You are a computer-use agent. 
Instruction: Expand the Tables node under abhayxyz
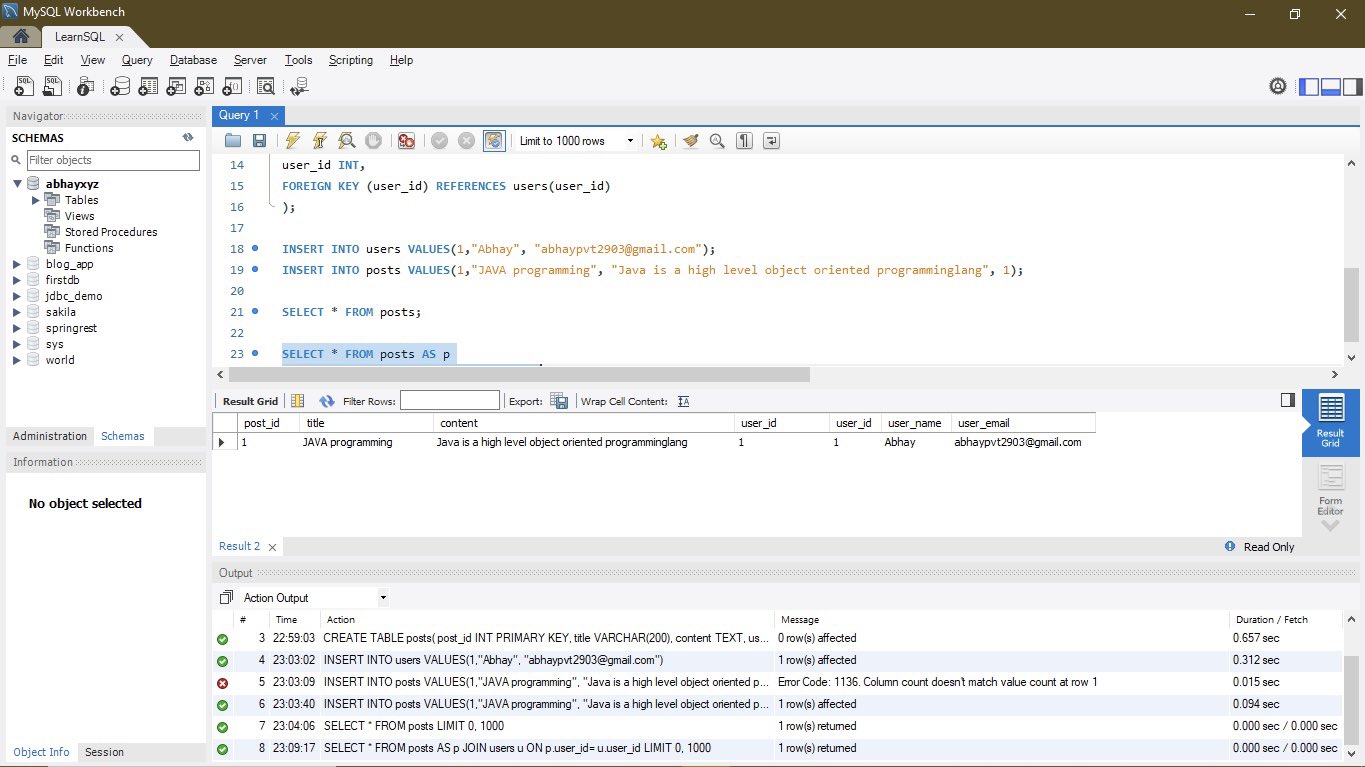[36, 200]
